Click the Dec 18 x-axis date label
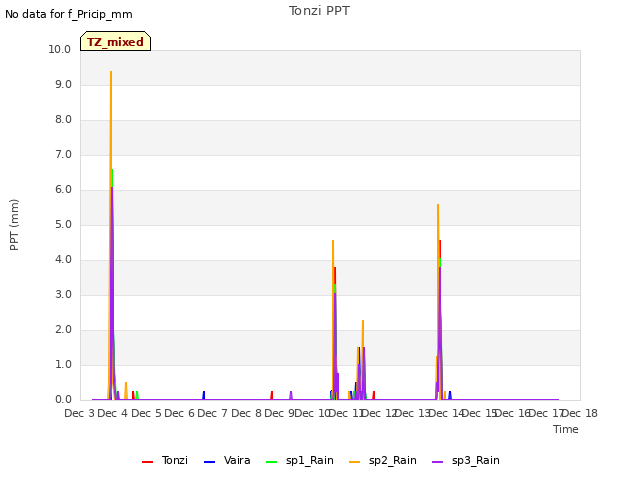Image resolution: width=640 pixels, height=480 pixels. pyautogui.click(x=580, y=413)
